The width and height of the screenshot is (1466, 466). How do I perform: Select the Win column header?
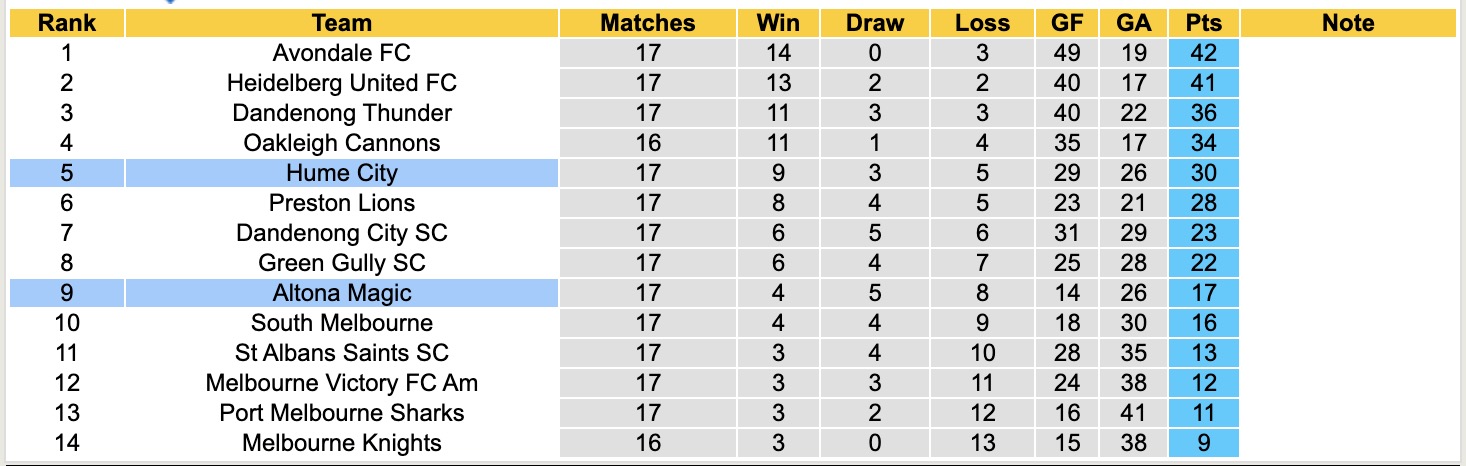[777, 23]
